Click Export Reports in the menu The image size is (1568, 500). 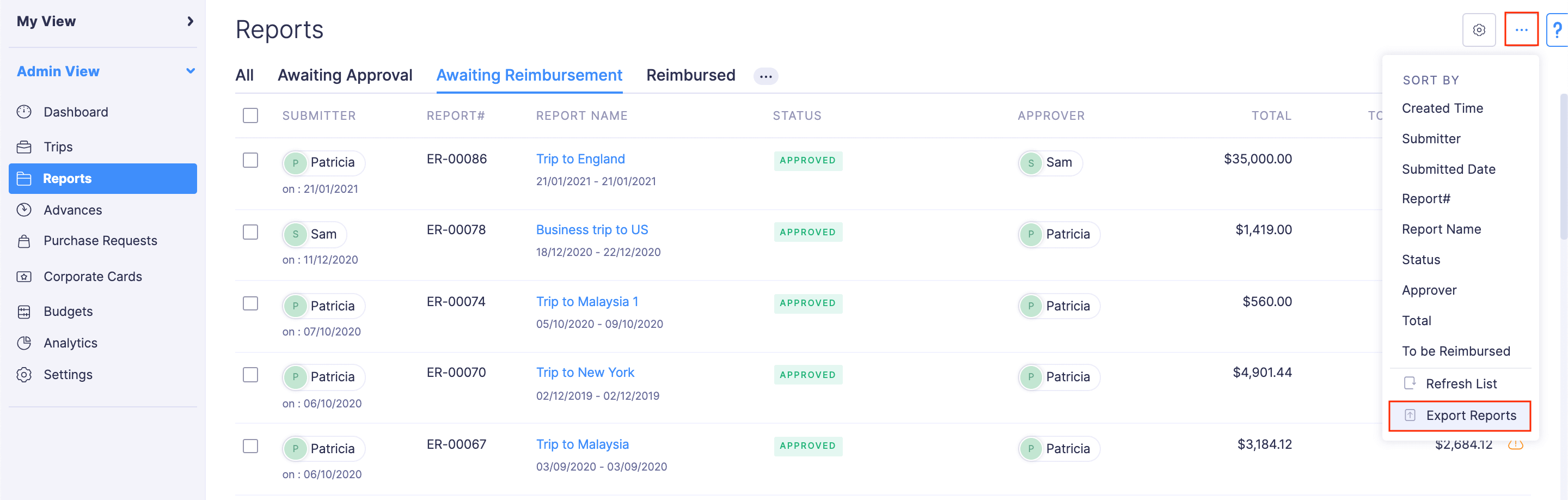1471,416
